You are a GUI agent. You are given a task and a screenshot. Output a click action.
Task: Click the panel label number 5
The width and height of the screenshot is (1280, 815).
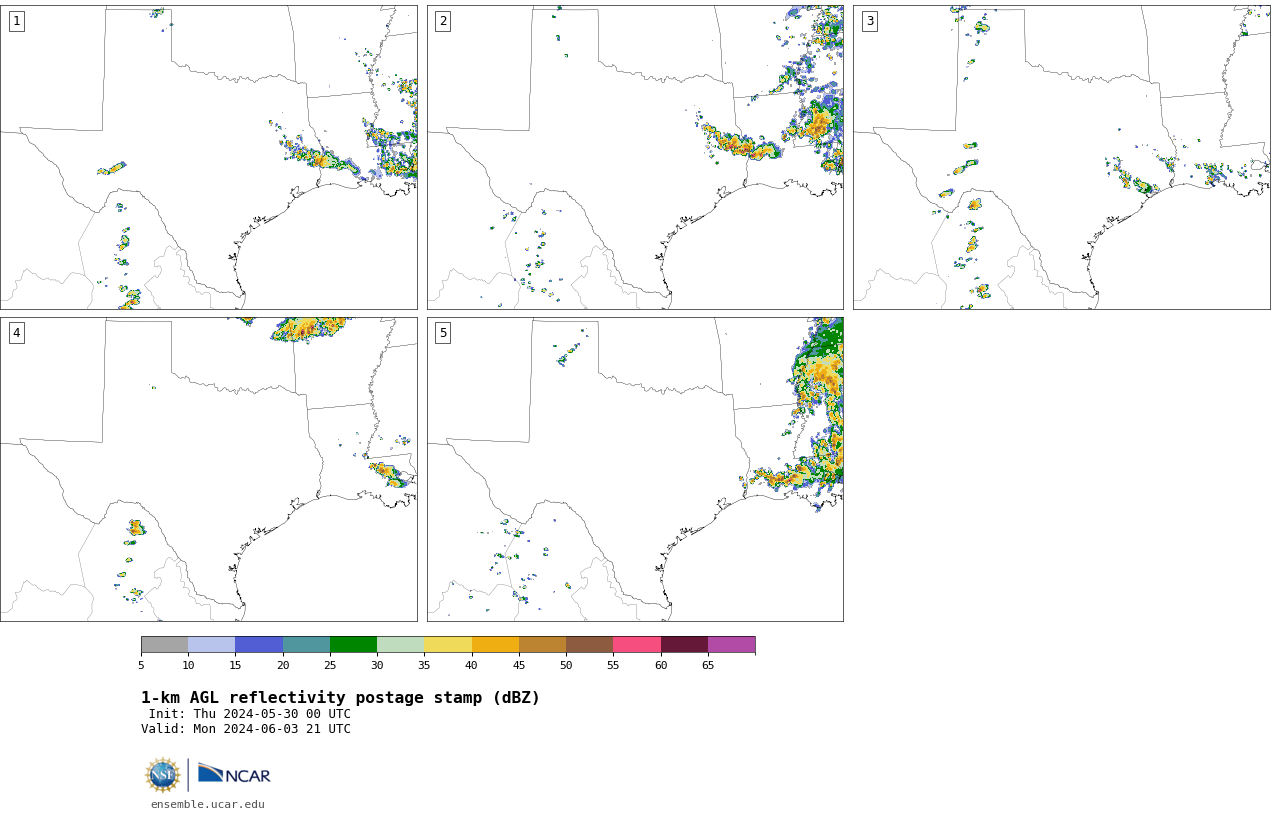(443, 333)
